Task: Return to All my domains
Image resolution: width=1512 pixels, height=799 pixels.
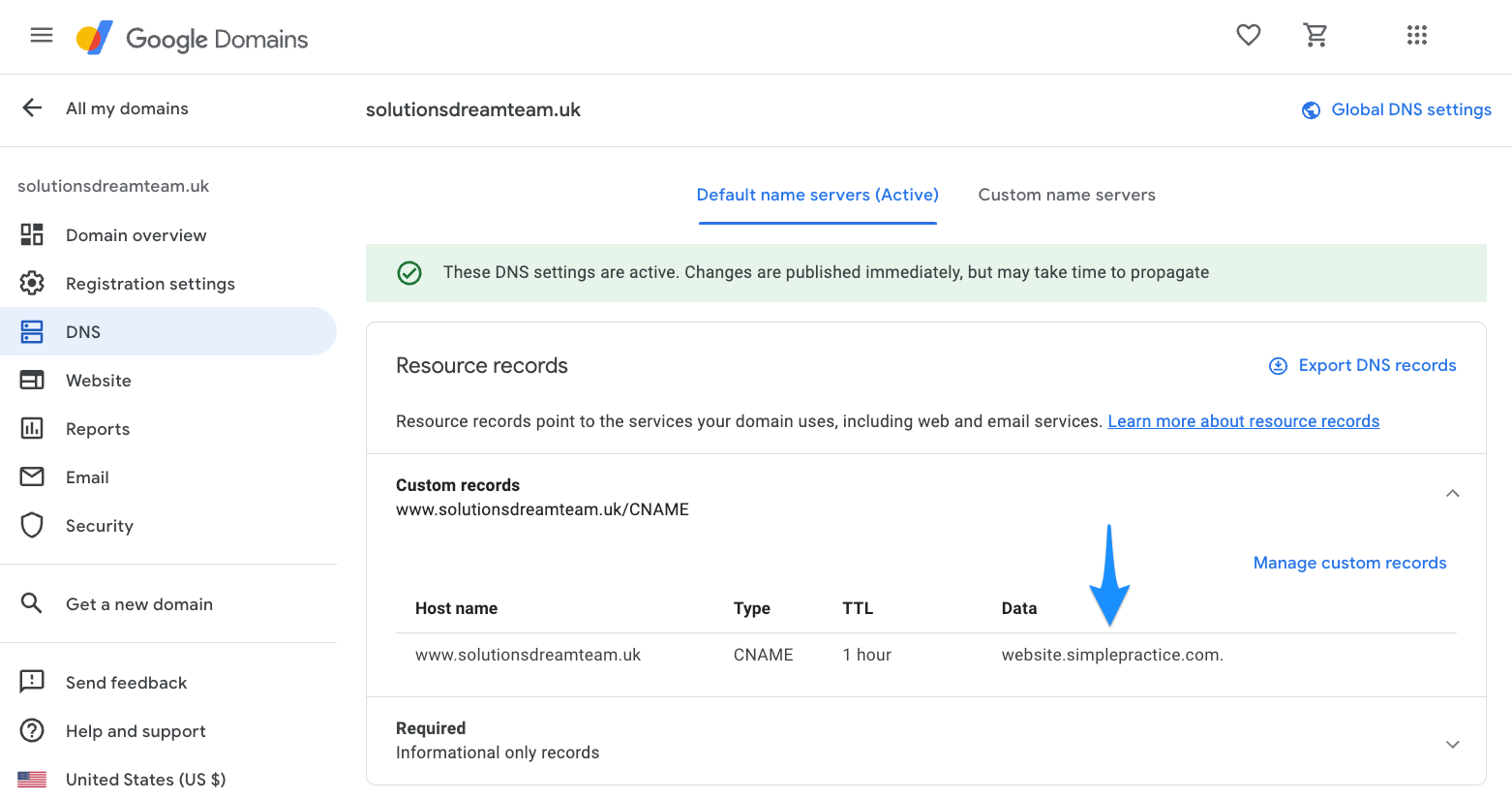Action: point(127,108)
